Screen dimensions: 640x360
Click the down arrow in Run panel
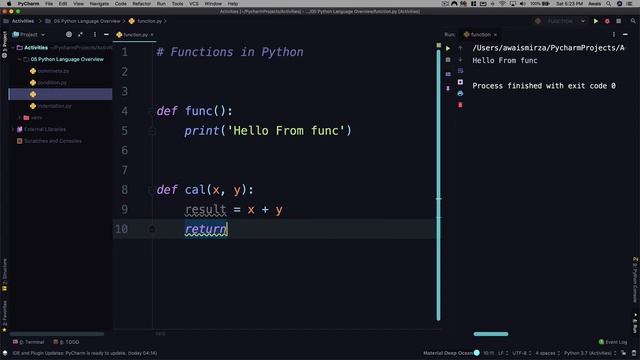click(x=460, y=60)
